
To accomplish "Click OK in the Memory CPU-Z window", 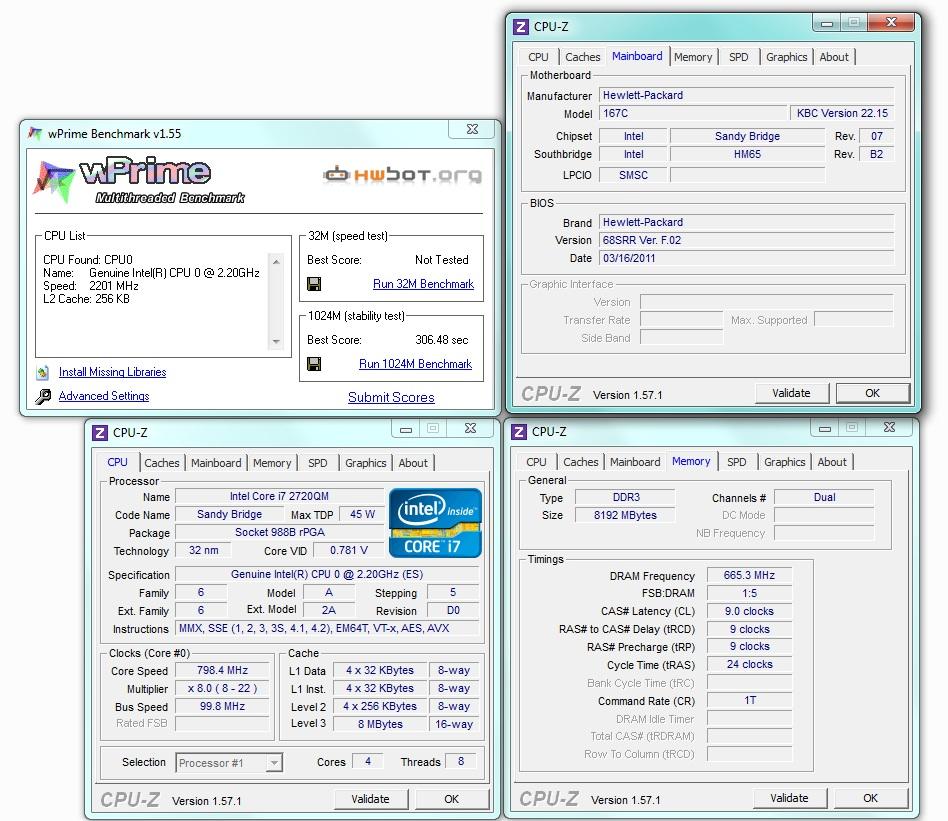I will (x=870, y=798).
